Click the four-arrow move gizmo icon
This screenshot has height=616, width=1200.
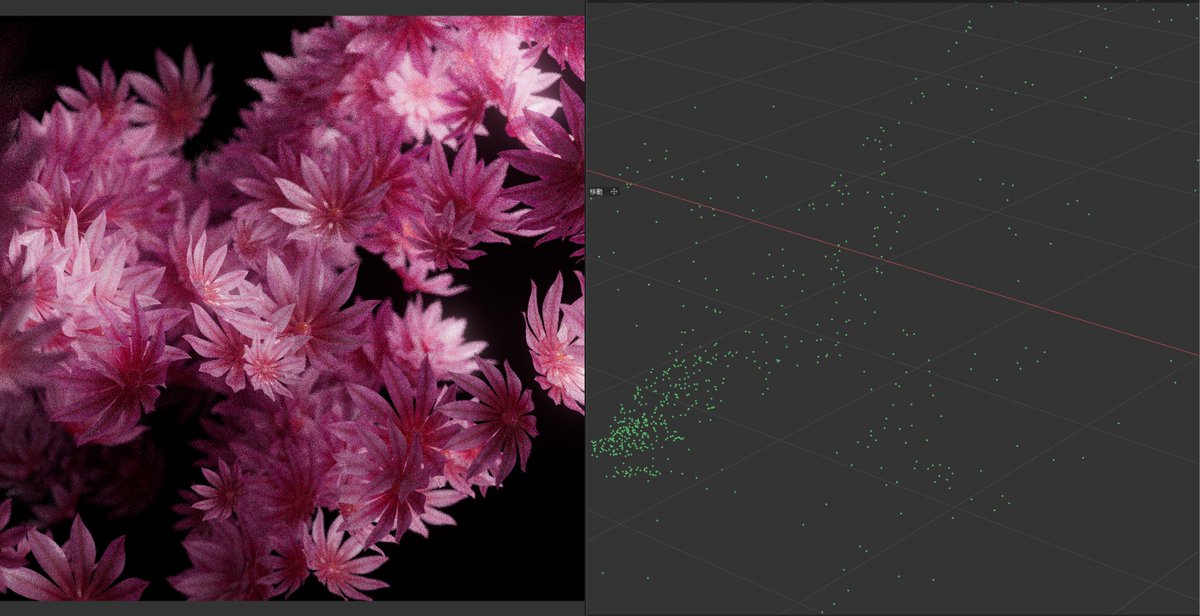614,192
